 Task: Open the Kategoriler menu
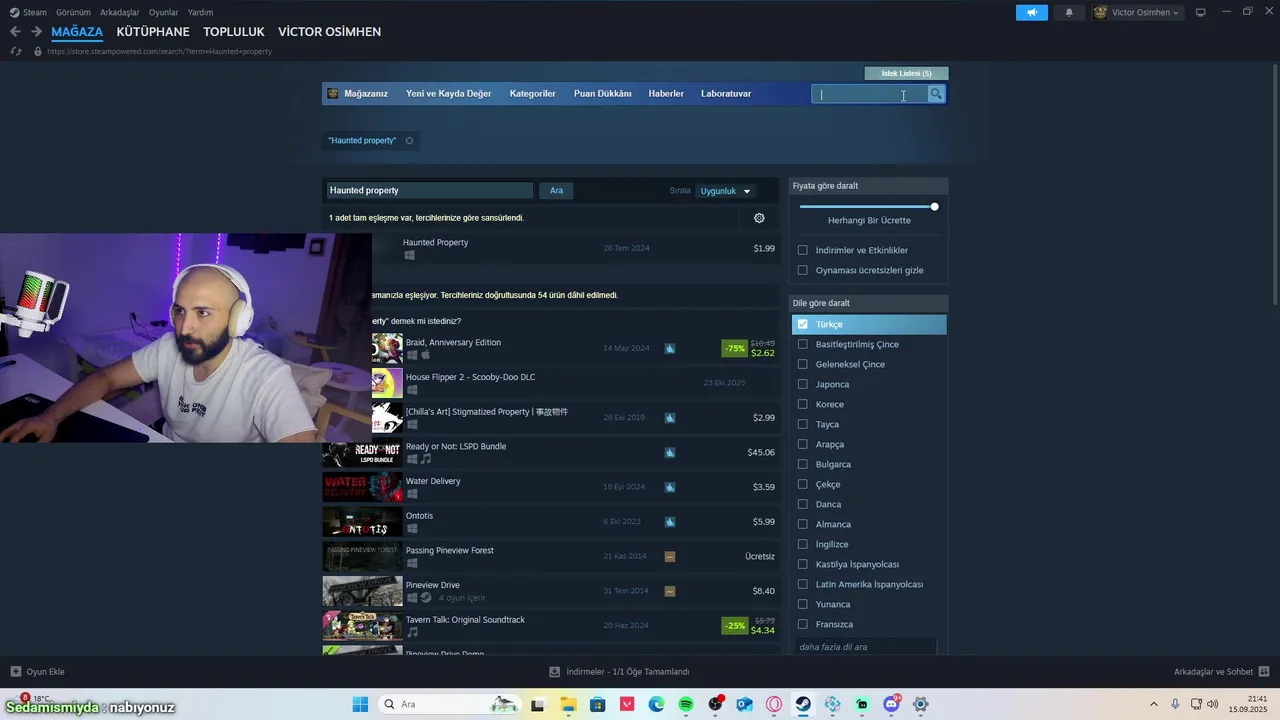click(x=532, y=94)
